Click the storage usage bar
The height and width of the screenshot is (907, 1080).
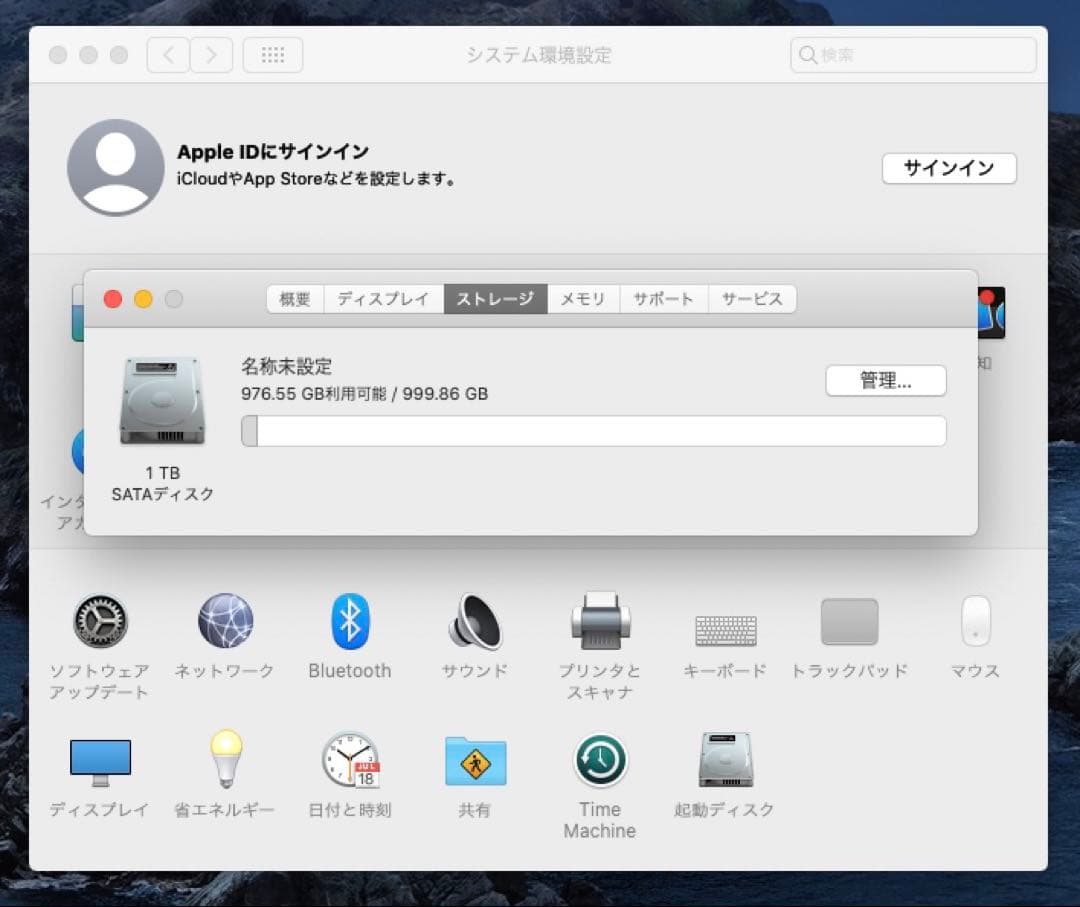(592, 430)
